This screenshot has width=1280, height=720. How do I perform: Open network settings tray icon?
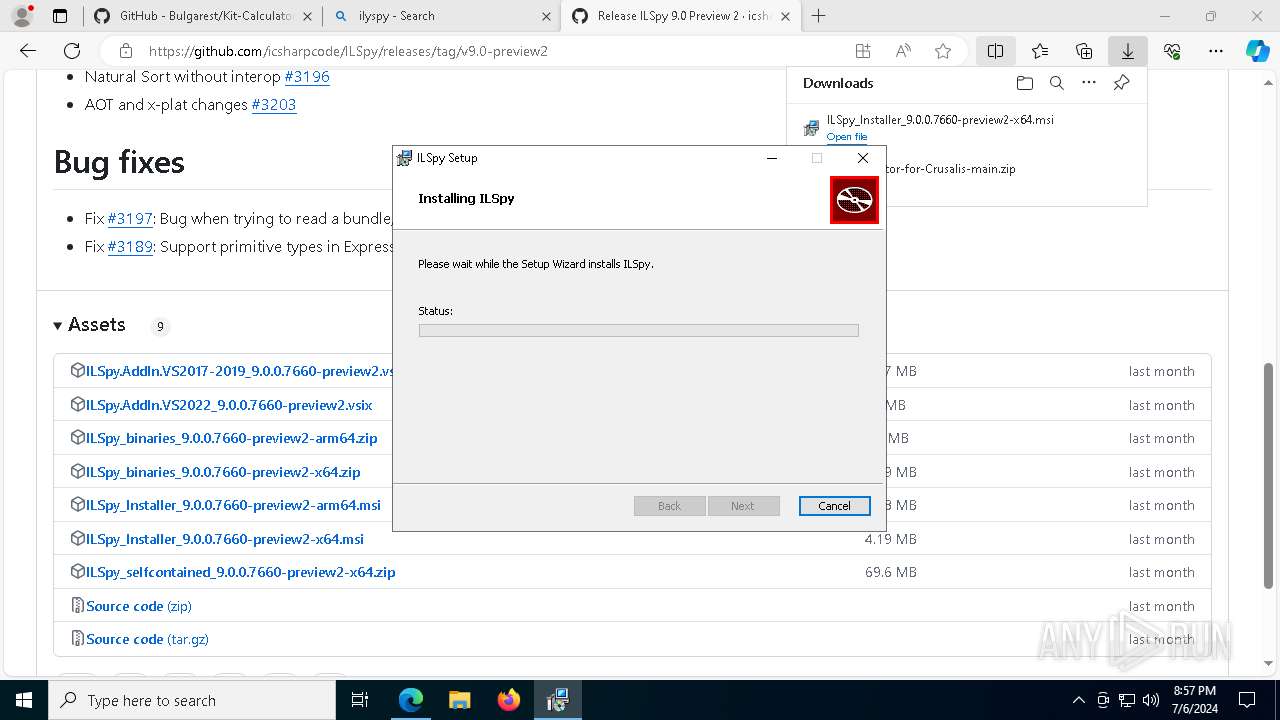1127,700
